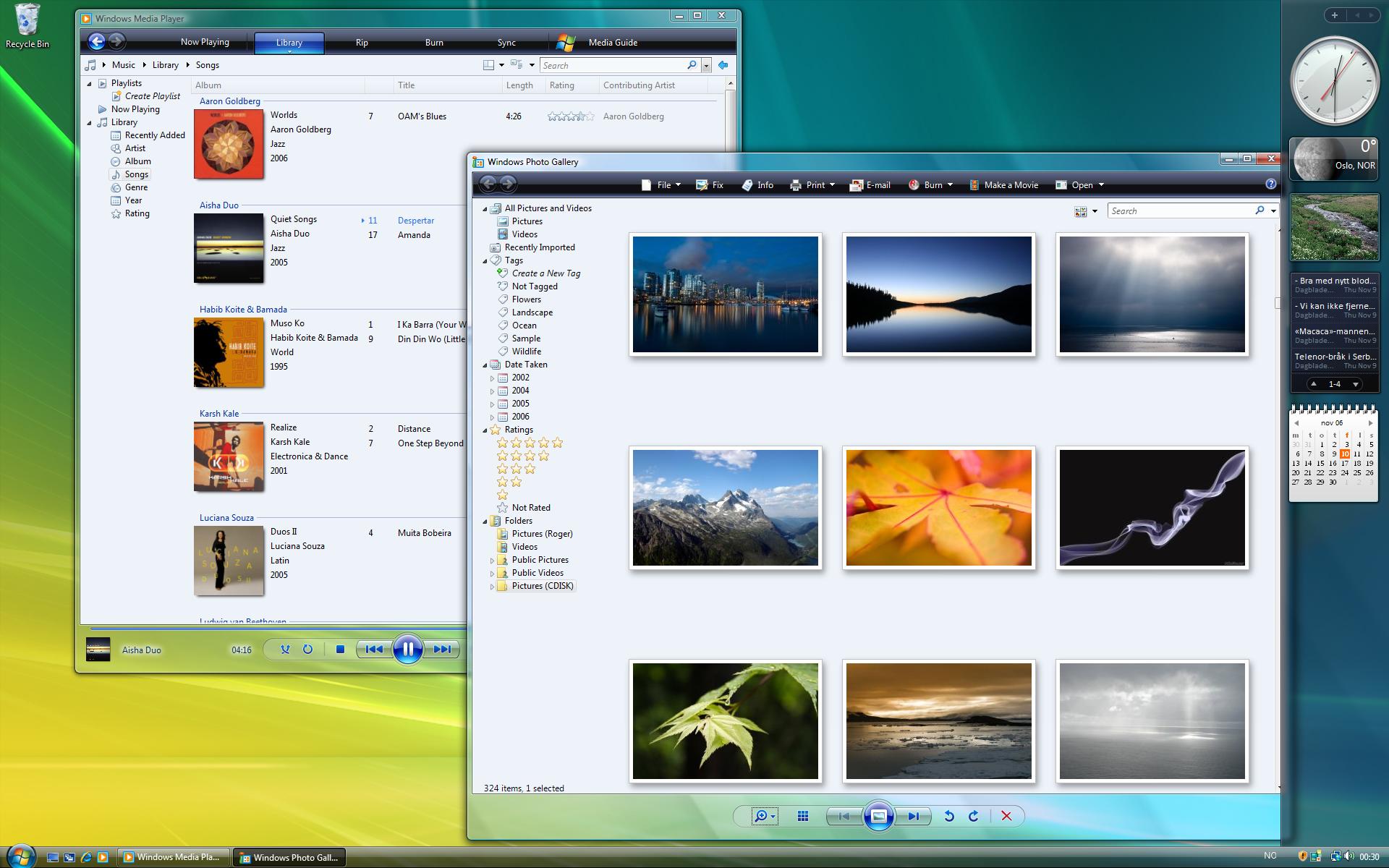Select Recently Added in Media Player

pos(154,135)
